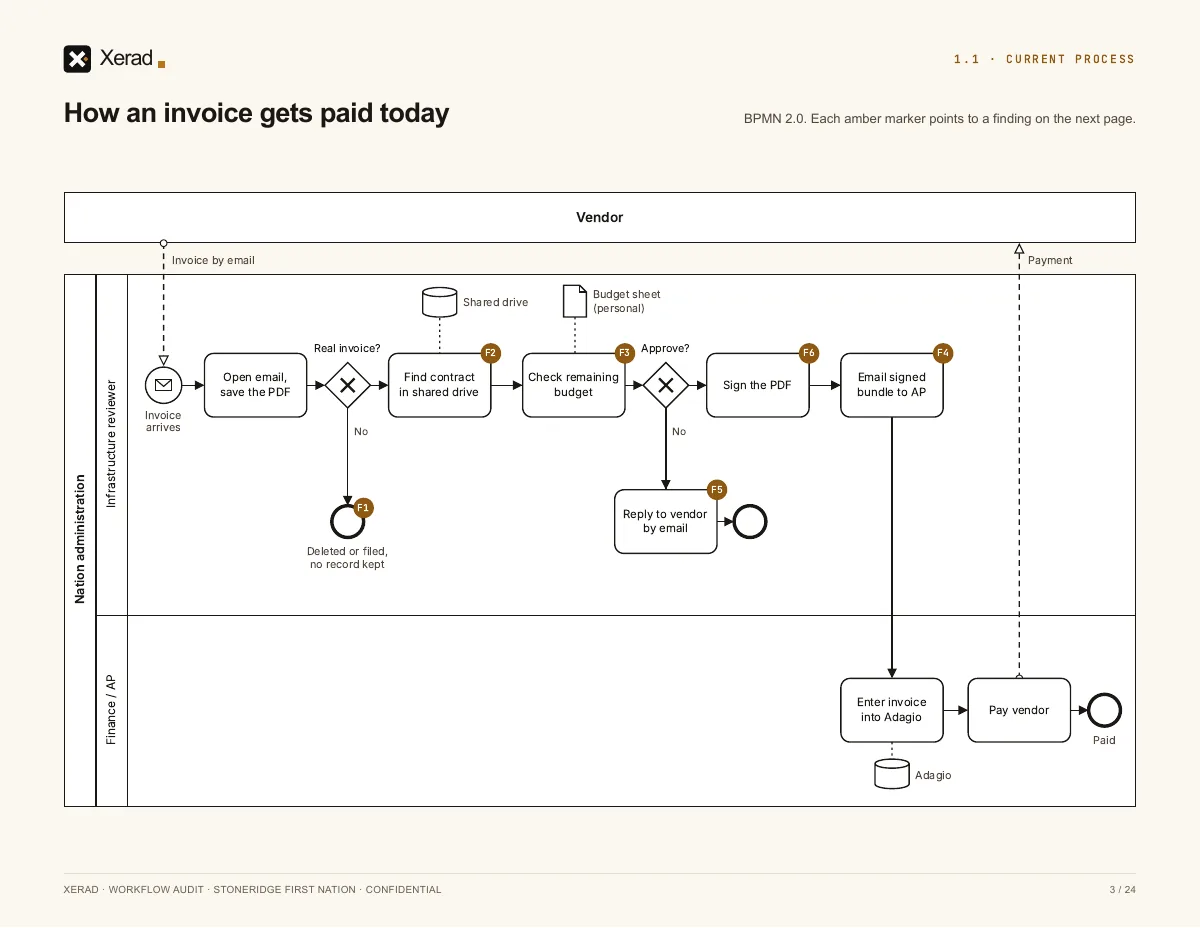
Task: Select the confidential footer text
Action: pyautogui.click(x=252, y=890)
